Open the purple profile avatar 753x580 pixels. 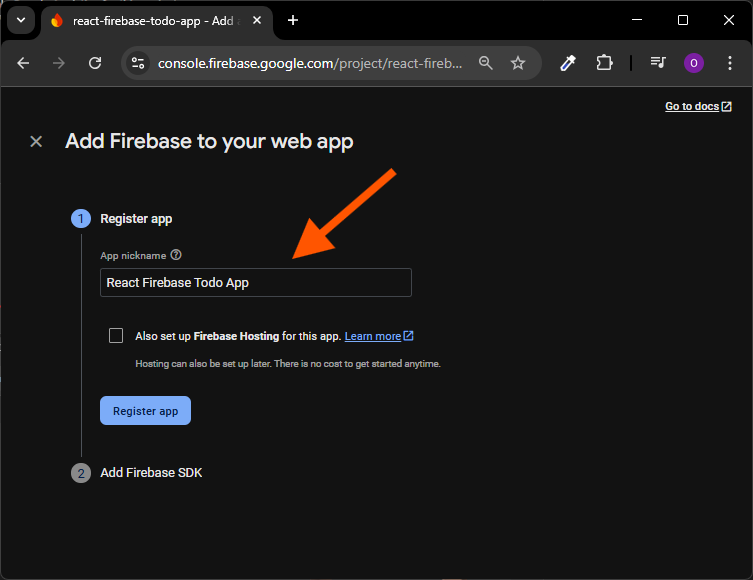point(694,63)
